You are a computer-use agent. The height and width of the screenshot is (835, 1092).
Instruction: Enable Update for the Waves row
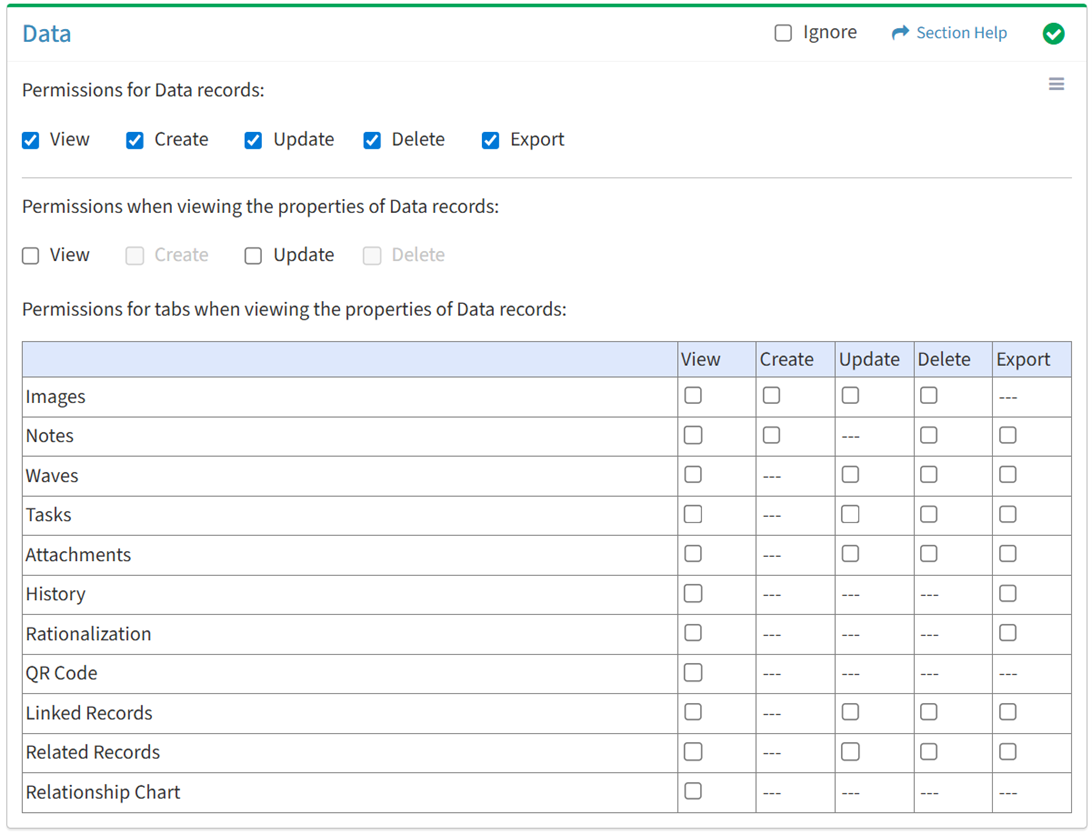tap(850, 475)
